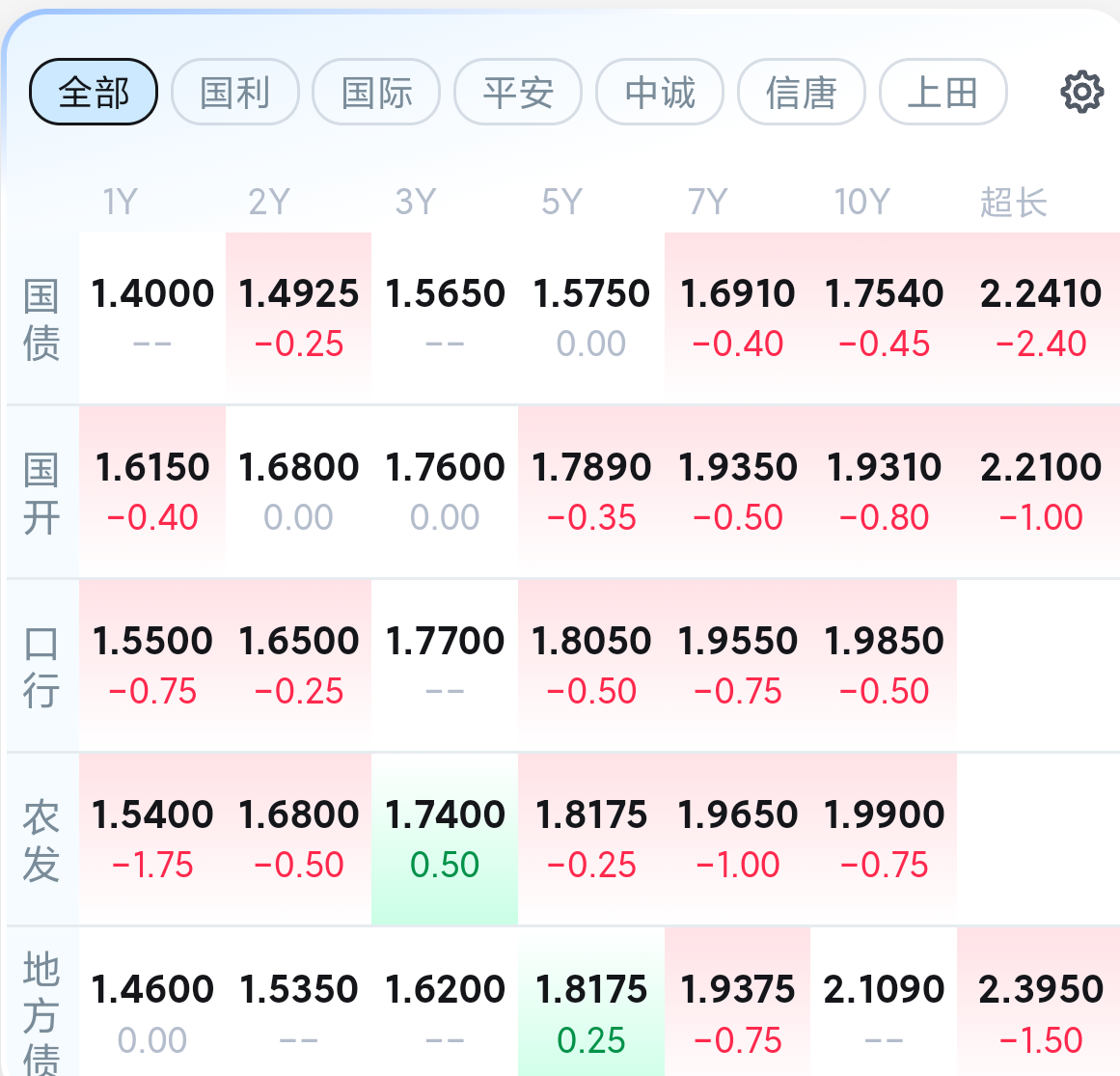The height and width of the screenshot is (1076, 1120).
Task: Select the 全部 filter tab
Action: coord(94,93)
